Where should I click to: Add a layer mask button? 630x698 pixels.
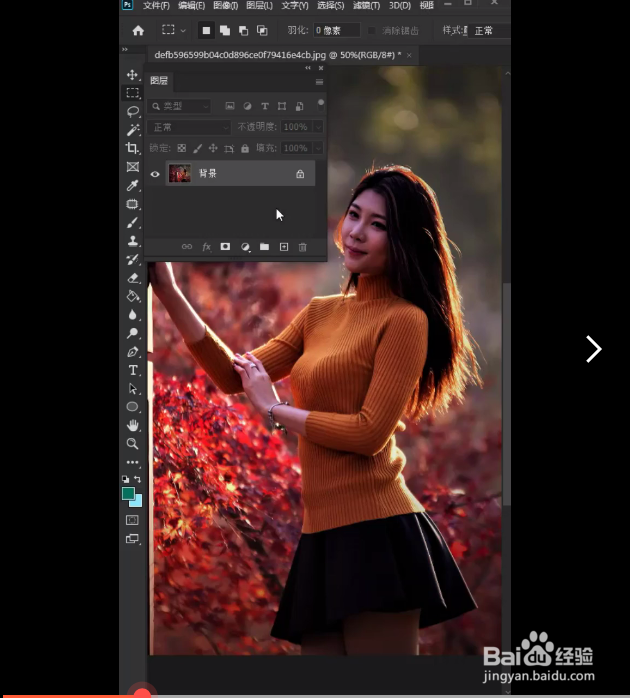(x=225, y=247)
